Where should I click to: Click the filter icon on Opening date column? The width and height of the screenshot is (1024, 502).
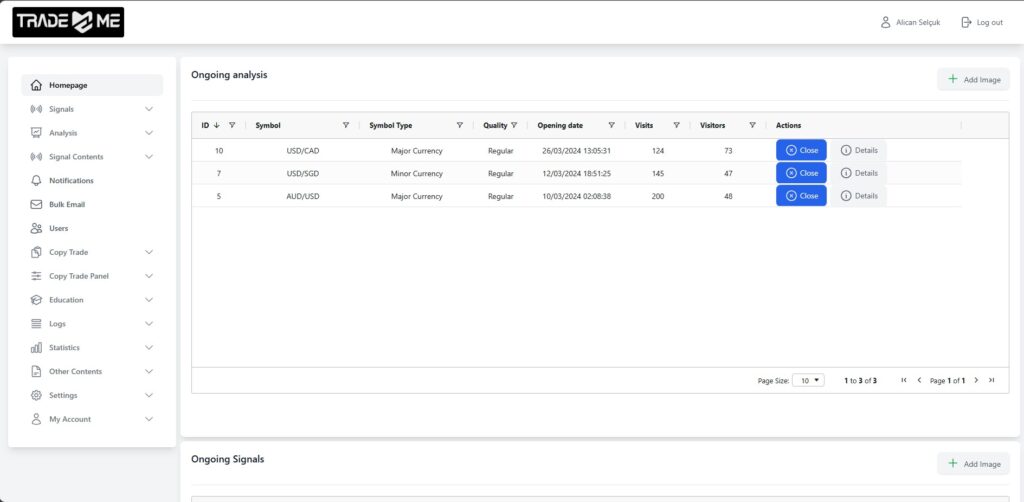point(611,126)
